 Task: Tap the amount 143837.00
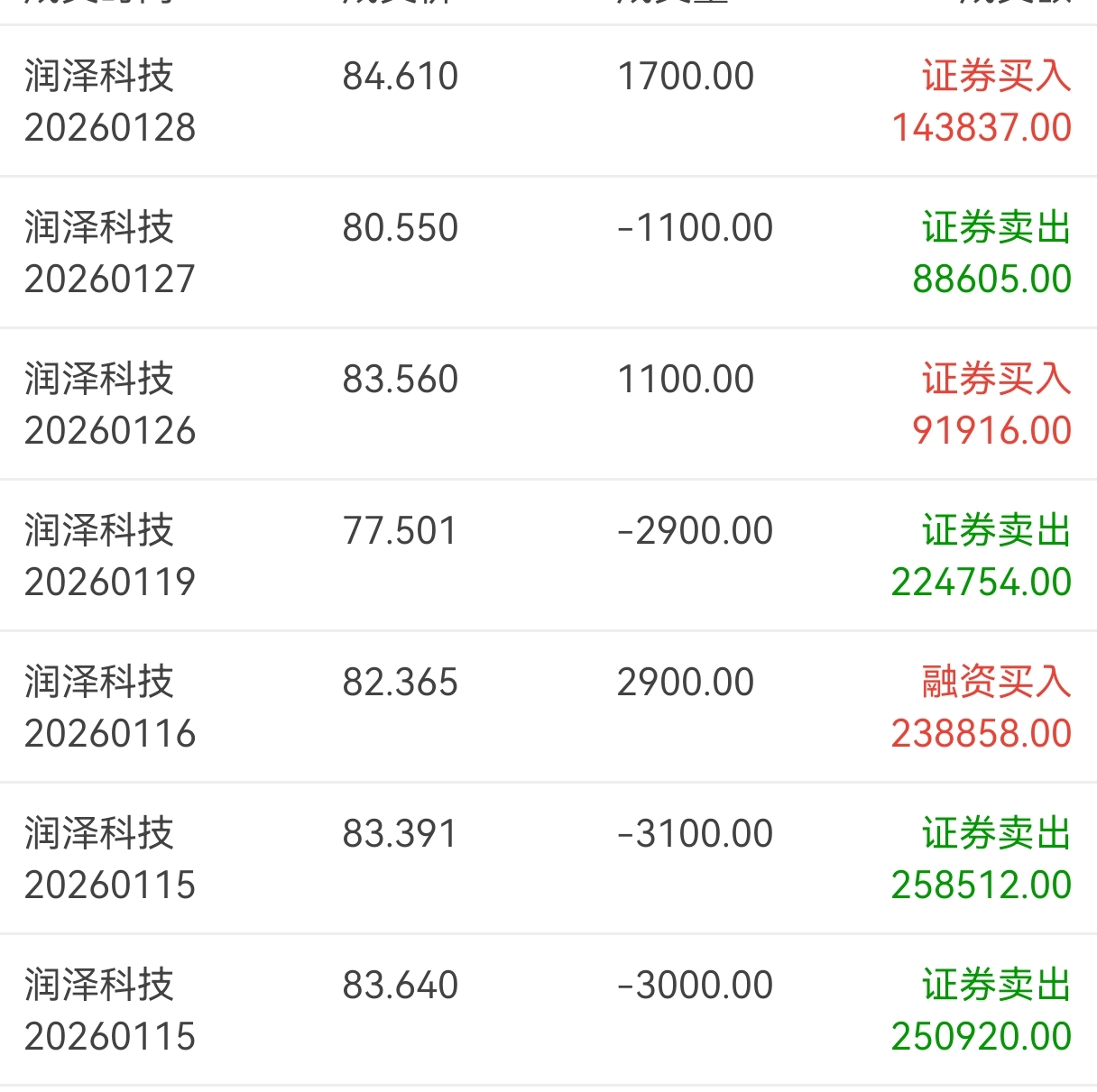tap(982, 127)
